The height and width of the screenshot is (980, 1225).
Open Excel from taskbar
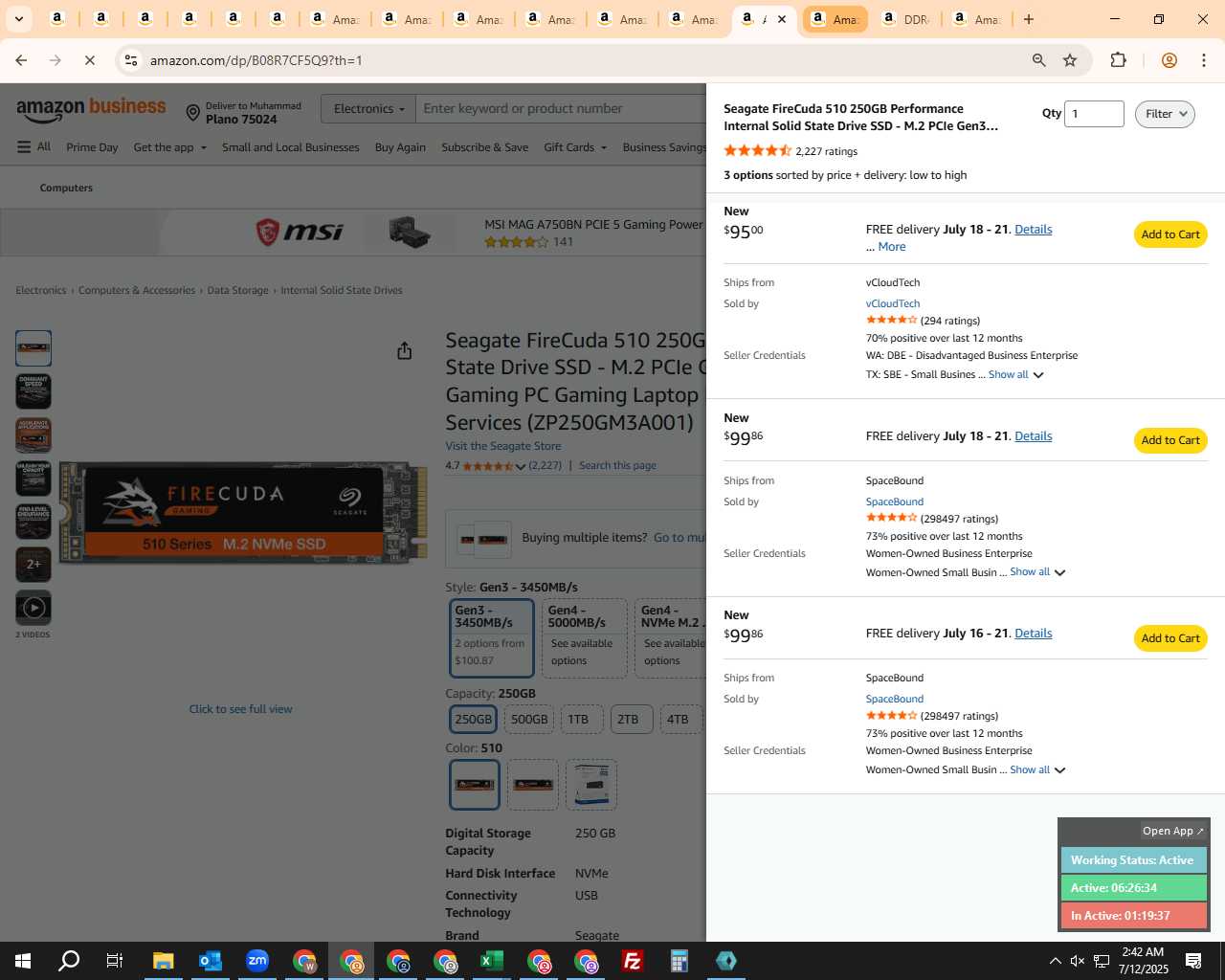[x=491, y=961]
